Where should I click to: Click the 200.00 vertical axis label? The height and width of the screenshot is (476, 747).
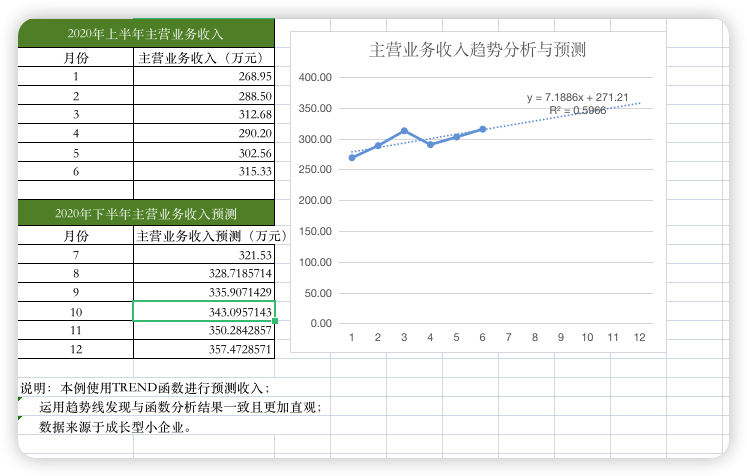coord(315,200)
